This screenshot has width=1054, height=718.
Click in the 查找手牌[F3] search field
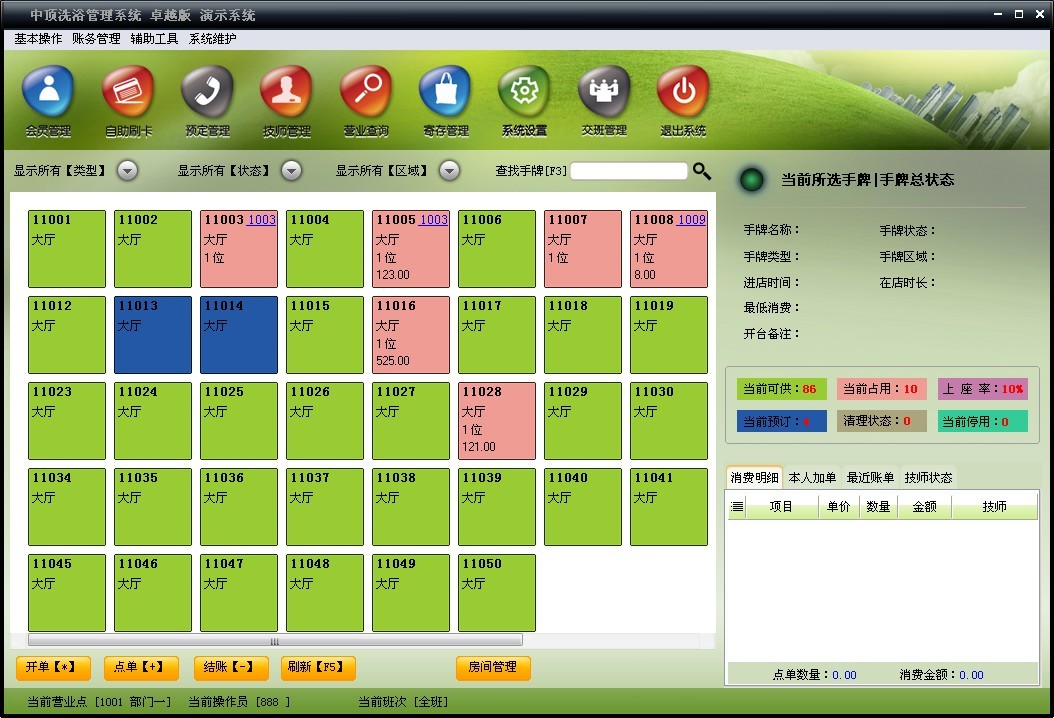coord(629,171)
